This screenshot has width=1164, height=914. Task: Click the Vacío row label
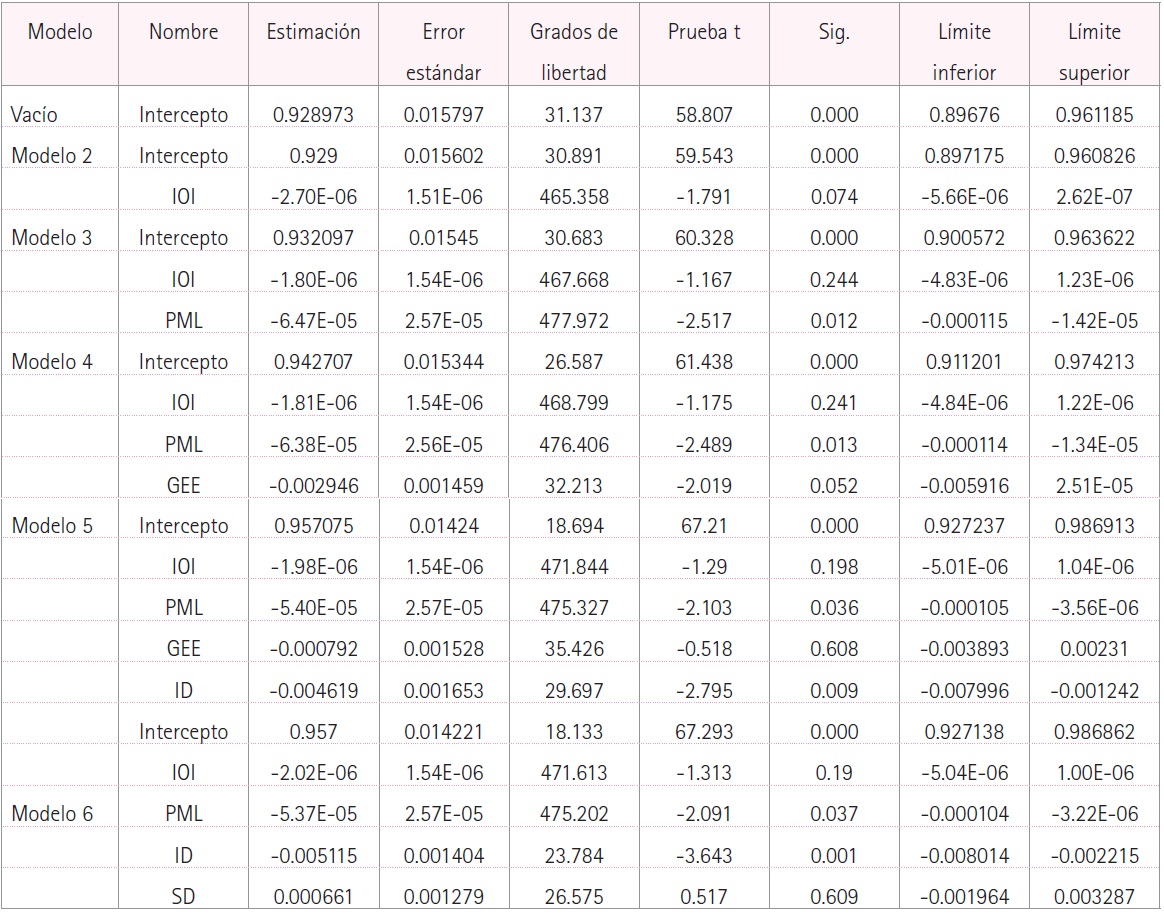point(34,115)
